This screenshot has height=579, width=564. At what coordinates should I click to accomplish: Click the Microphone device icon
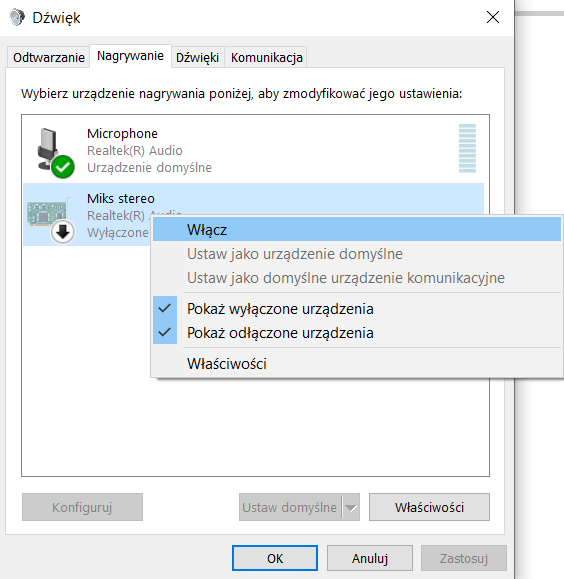point(55,153)
